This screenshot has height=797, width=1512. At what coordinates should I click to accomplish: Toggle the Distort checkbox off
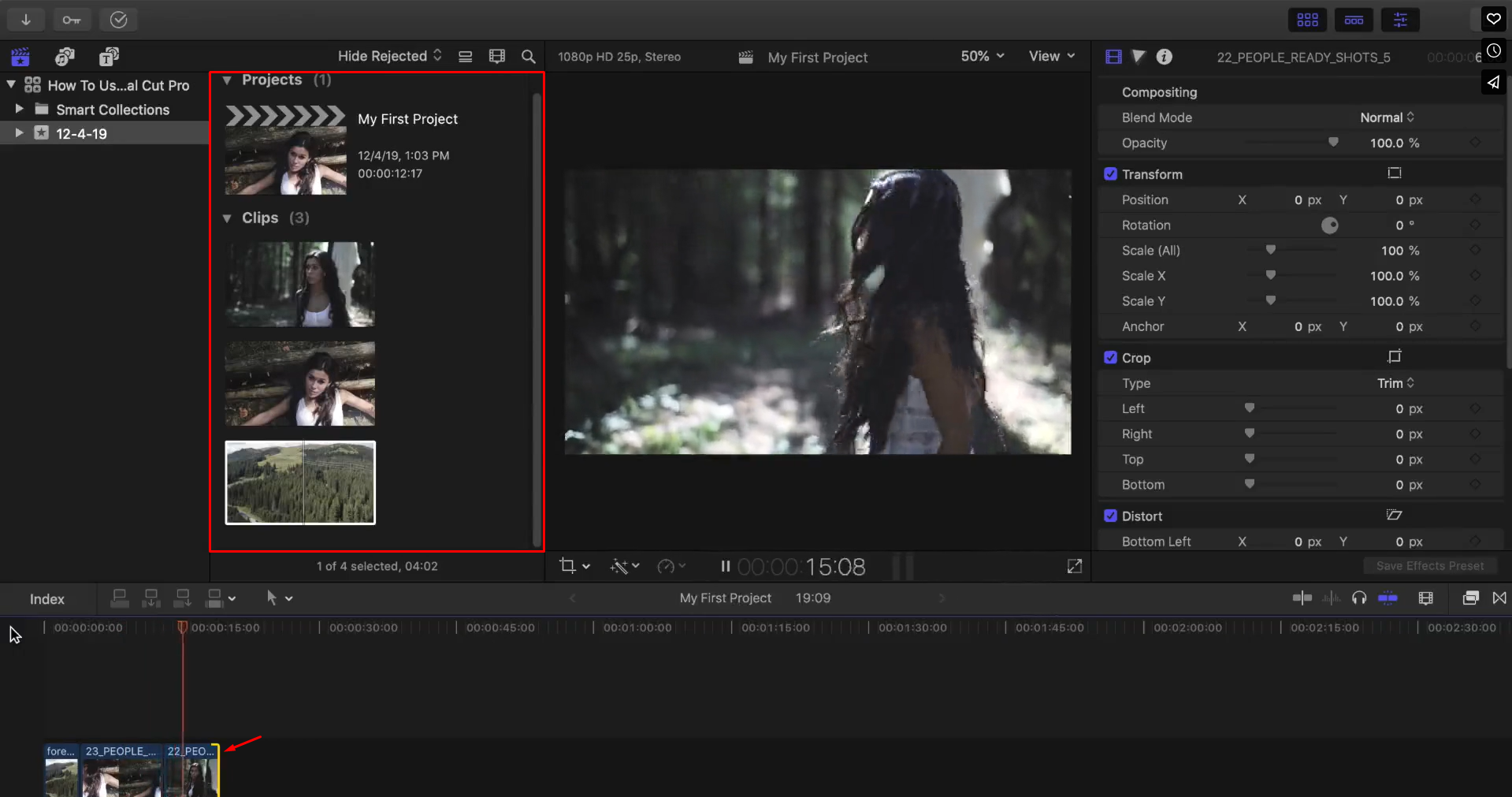1110,516
